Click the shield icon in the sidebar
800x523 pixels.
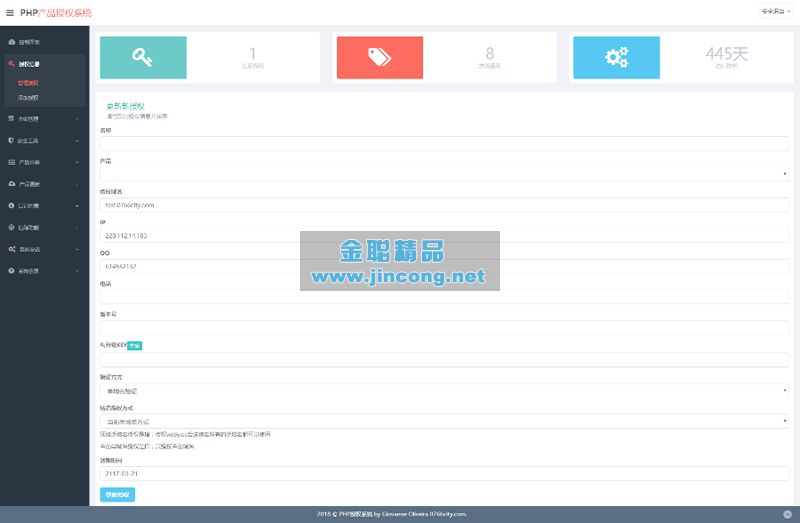pyautogui.click(x=11, y=140)
